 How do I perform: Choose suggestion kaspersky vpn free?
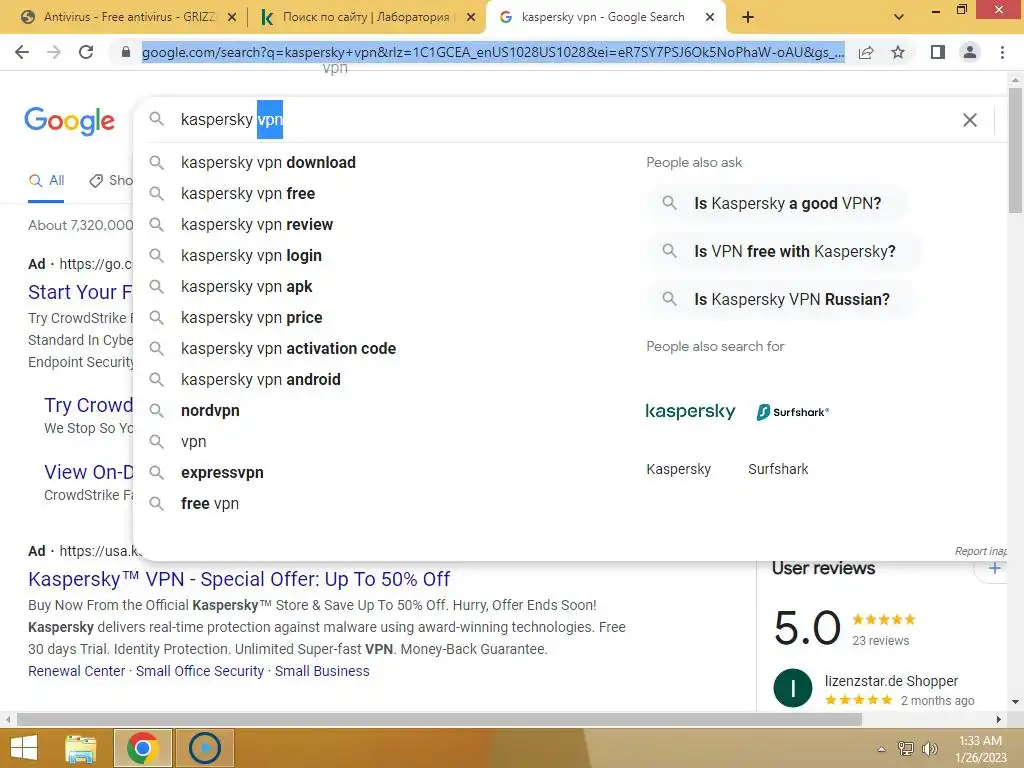[x=248, y=193]
